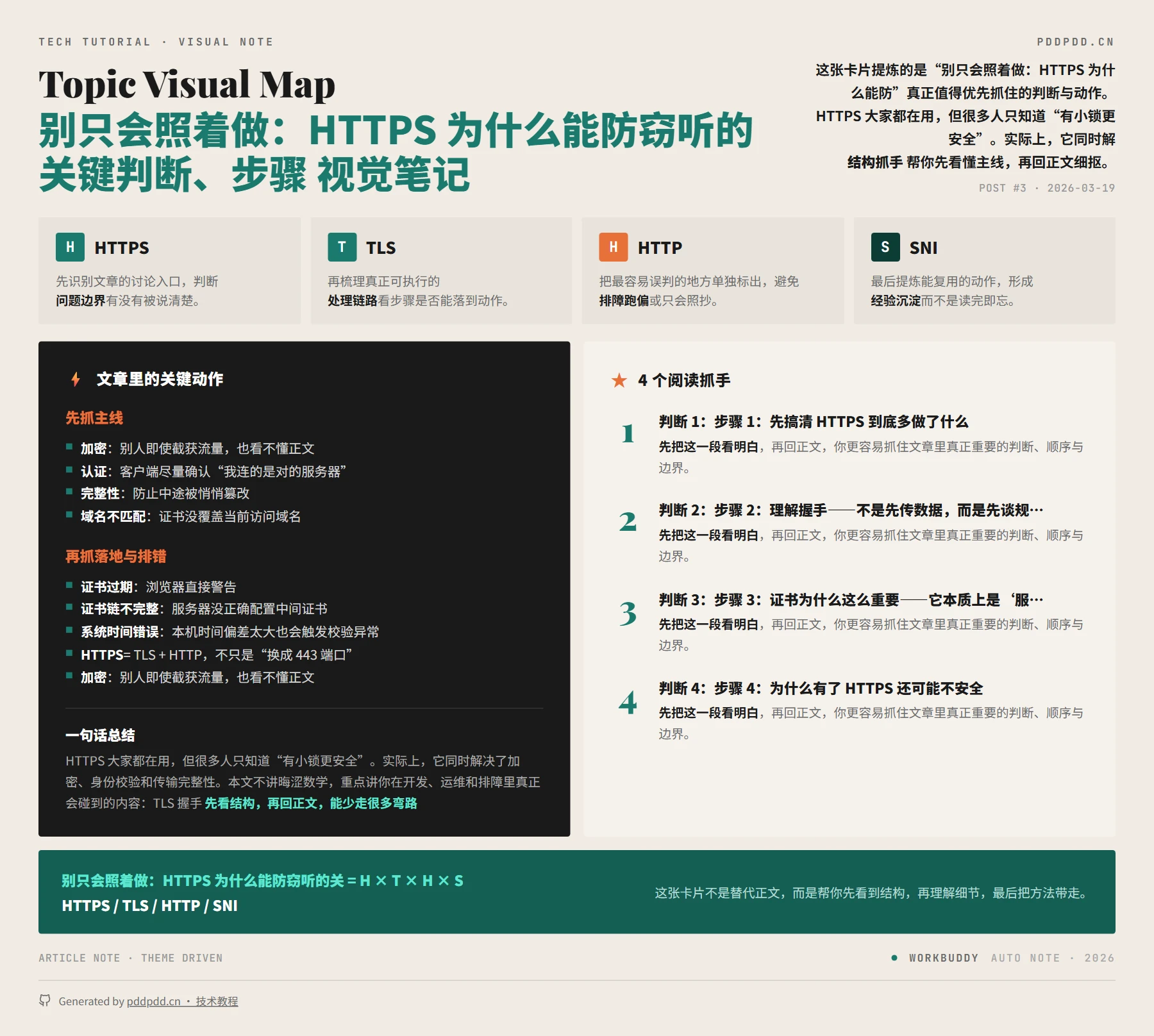Click the large number 4 marker
The width and height of the screenshot is (1154, 1036).
(x=628, y=702)
